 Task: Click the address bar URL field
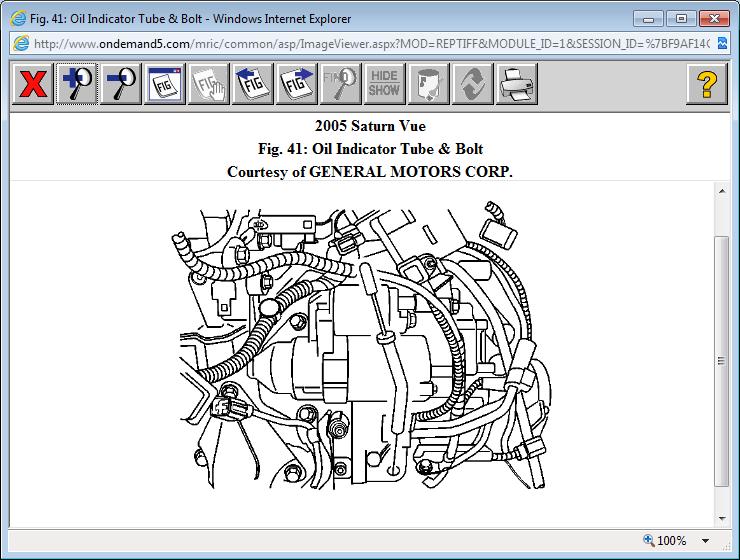[x=371, y=44]
